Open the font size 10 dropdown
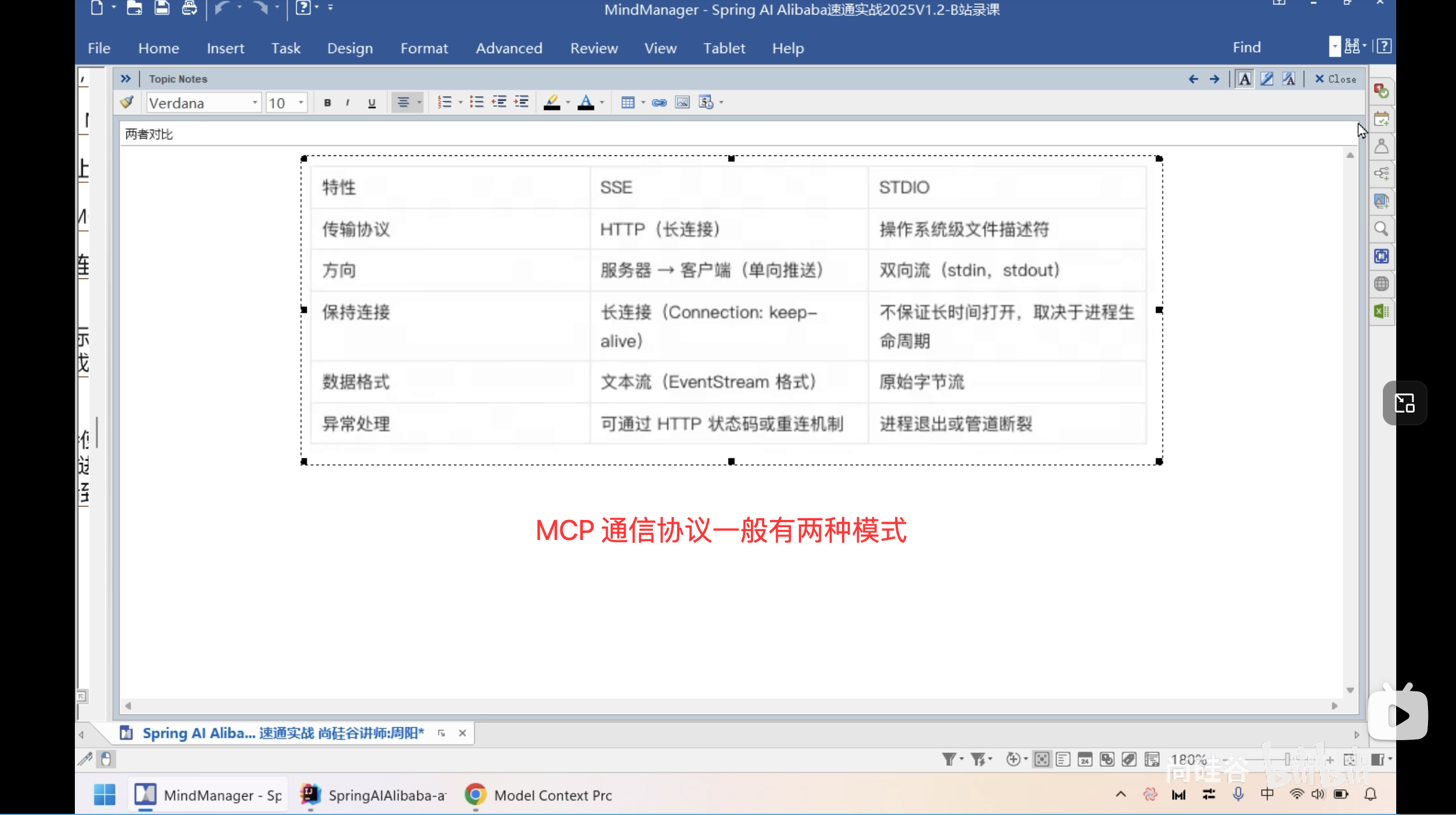1456x815 pixels. coord(301,103)
